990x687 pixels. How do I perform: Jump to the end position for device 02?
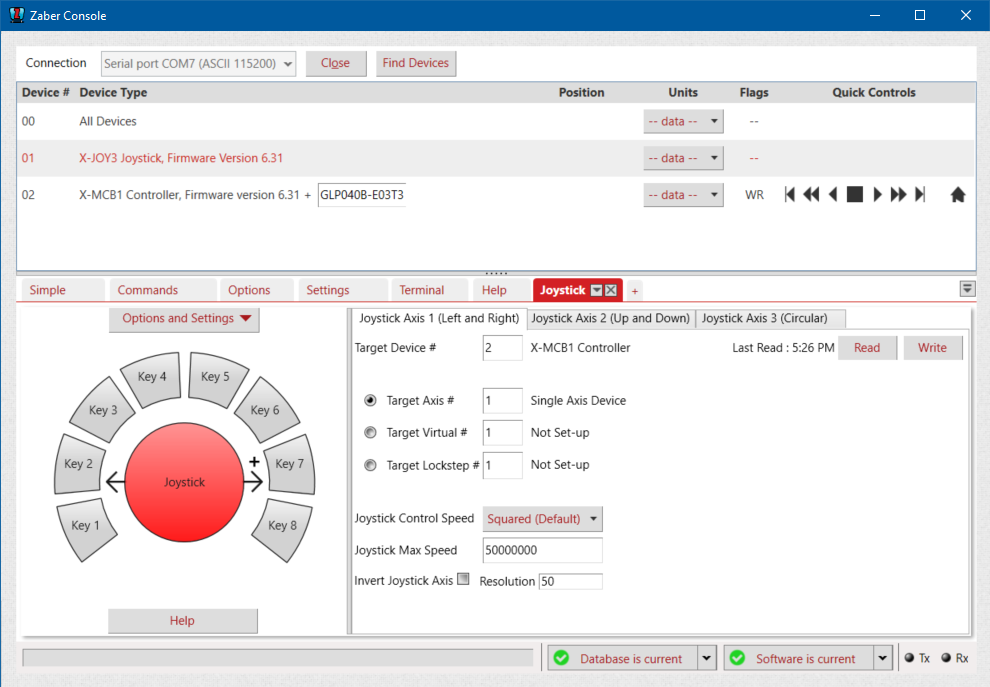pos(920,194)
